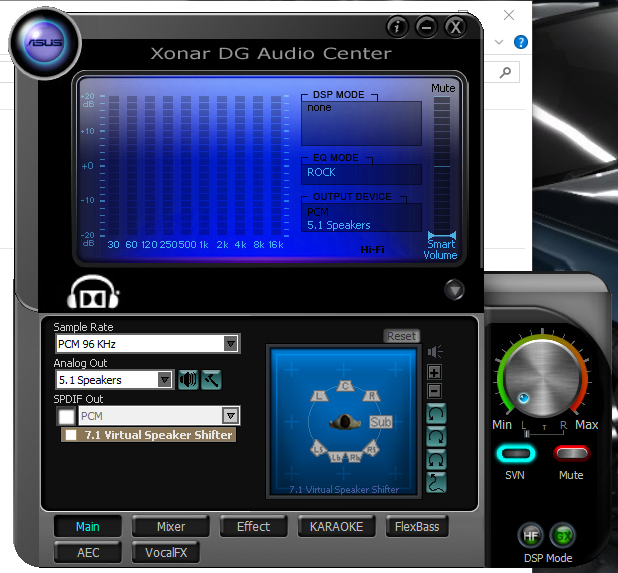The image size is (618, 573).
Task: Click the Mute label on the display panel
Action: pos(443,88)
